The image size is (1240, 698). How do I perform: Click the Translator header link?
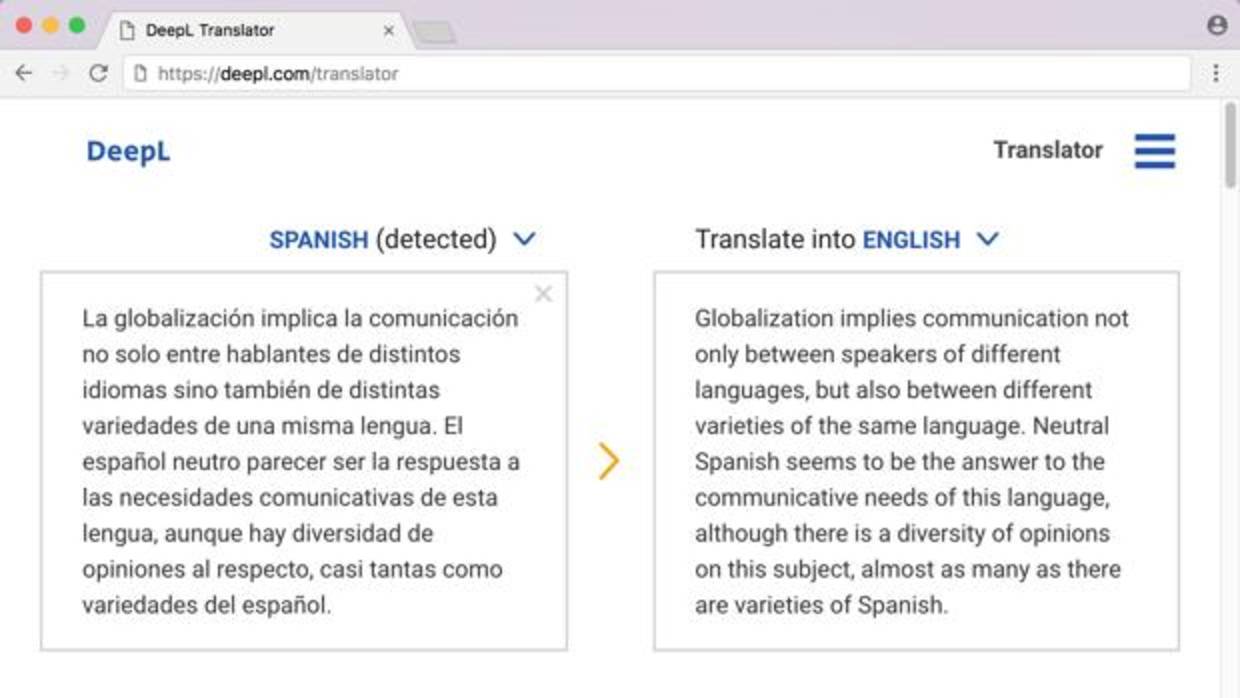pos(1047,150)
